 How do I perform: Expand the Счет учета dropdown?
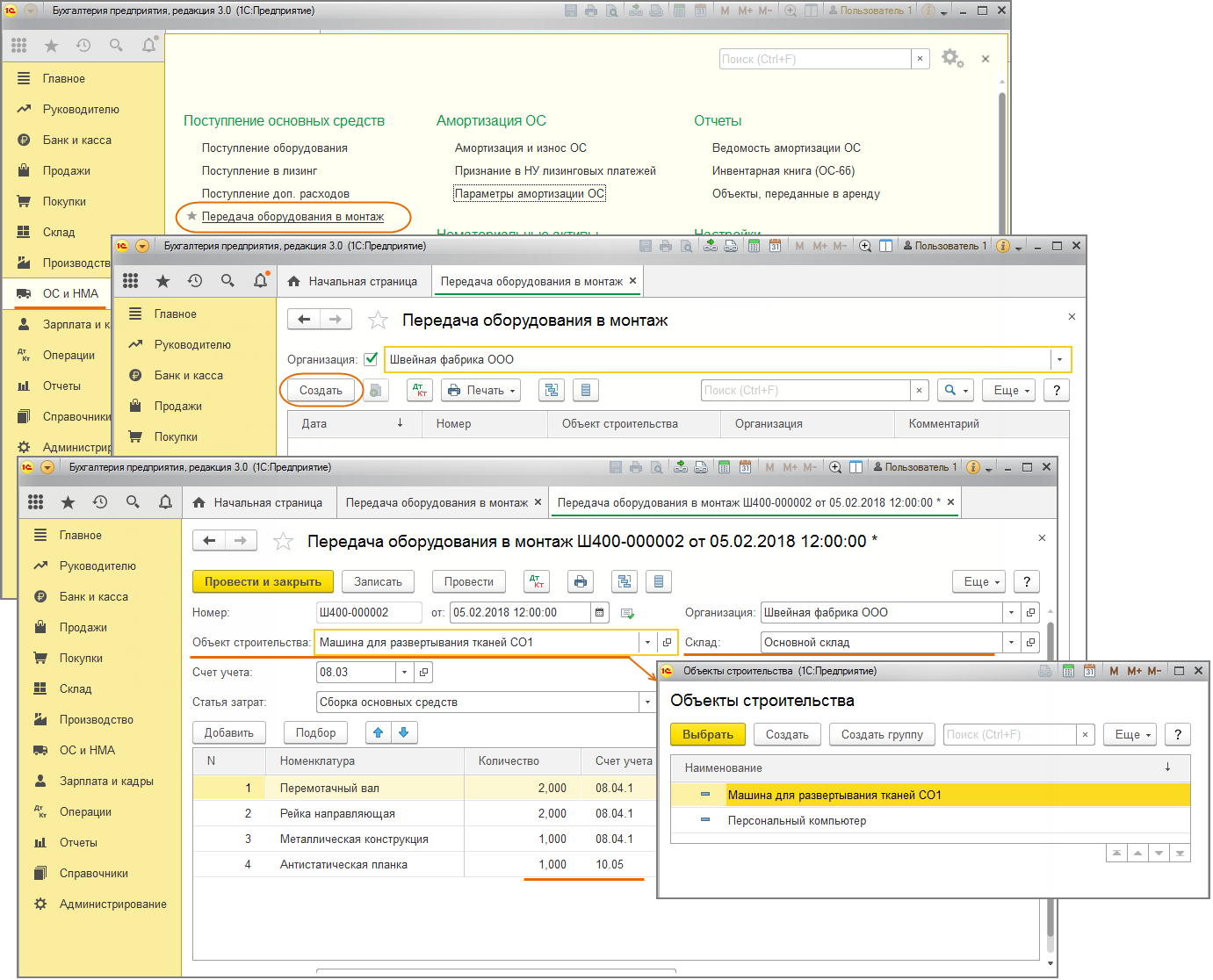pos(404,673)
